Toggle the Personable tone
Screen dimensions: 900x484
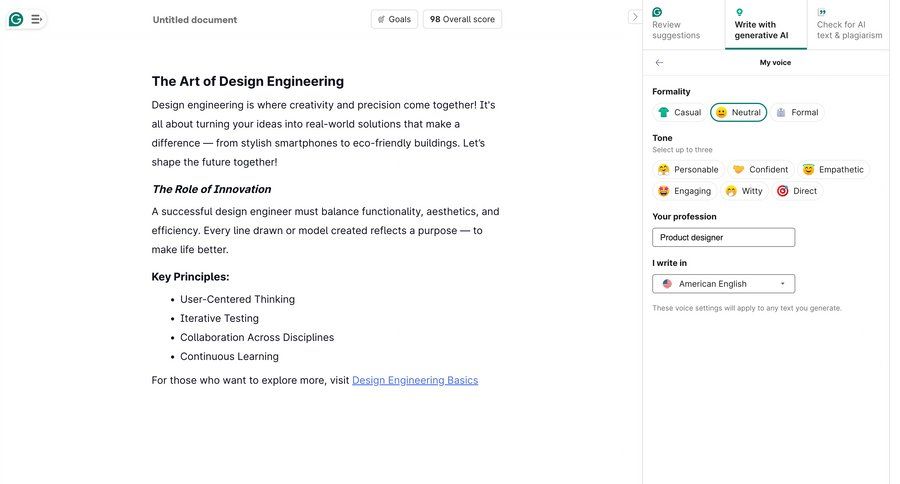tap(688, 169)
